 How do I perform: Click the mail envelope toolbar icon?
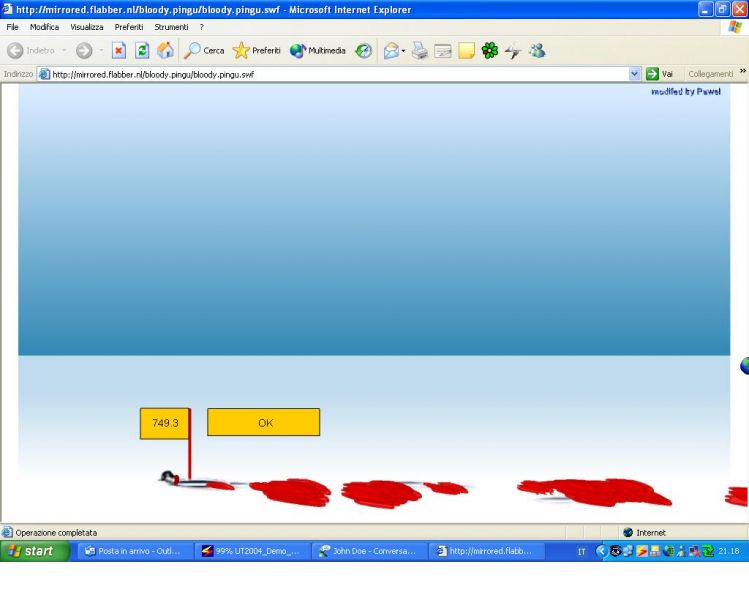pyautogui.click(x=391, y=51)
